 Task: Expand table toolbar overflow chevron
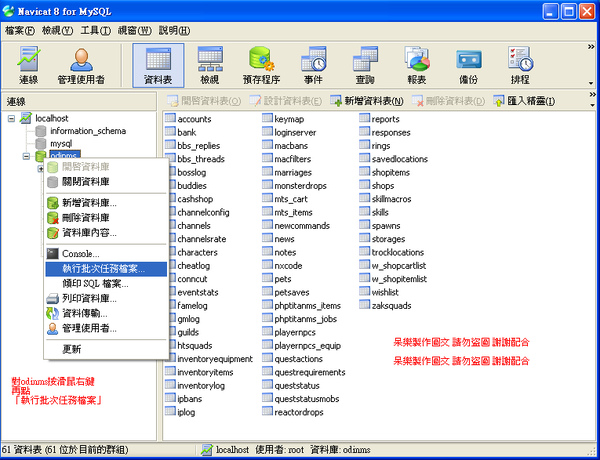pos(592,95)
